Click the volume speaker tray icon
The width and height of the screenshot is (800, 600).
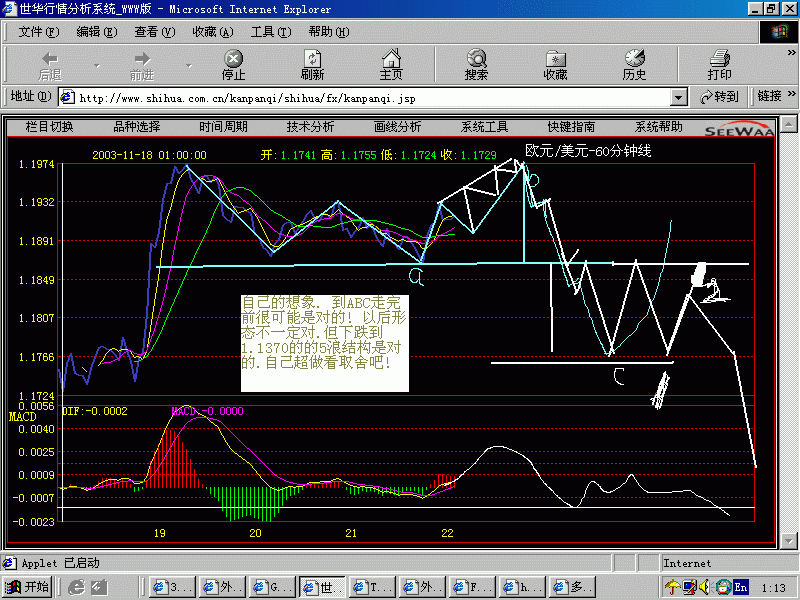(705, 587)
